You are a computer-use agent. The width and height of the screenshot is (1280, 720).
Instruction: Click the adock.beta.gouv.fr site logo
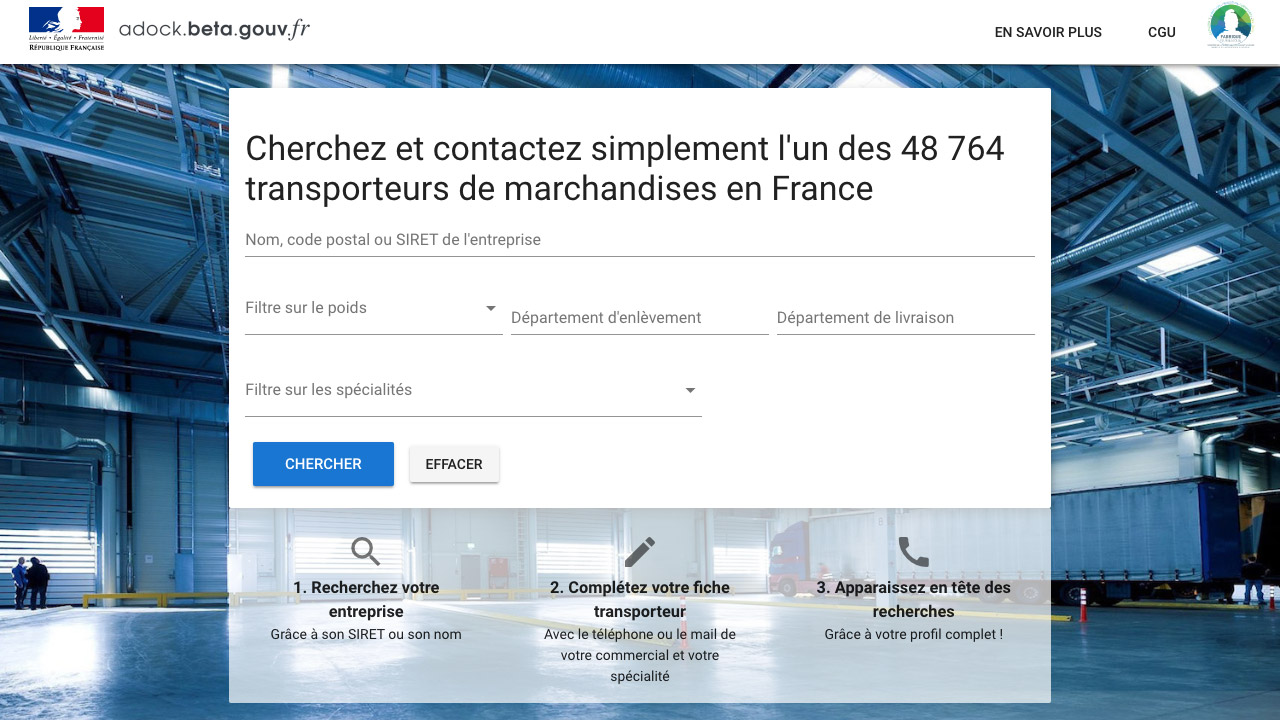tap(214, 30)
